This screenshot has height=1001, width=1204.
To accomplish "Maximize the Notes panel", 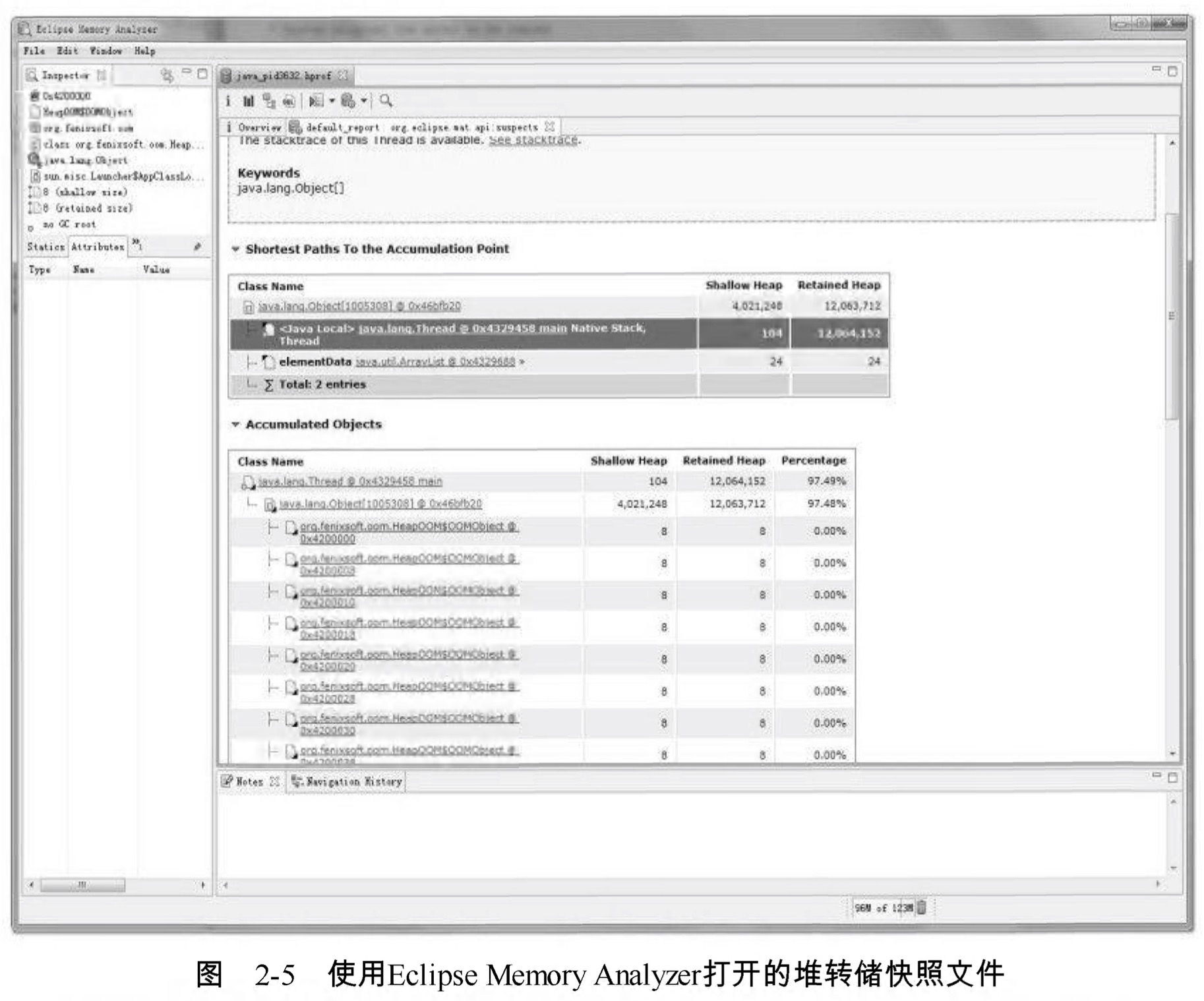I will point(1172,777).
